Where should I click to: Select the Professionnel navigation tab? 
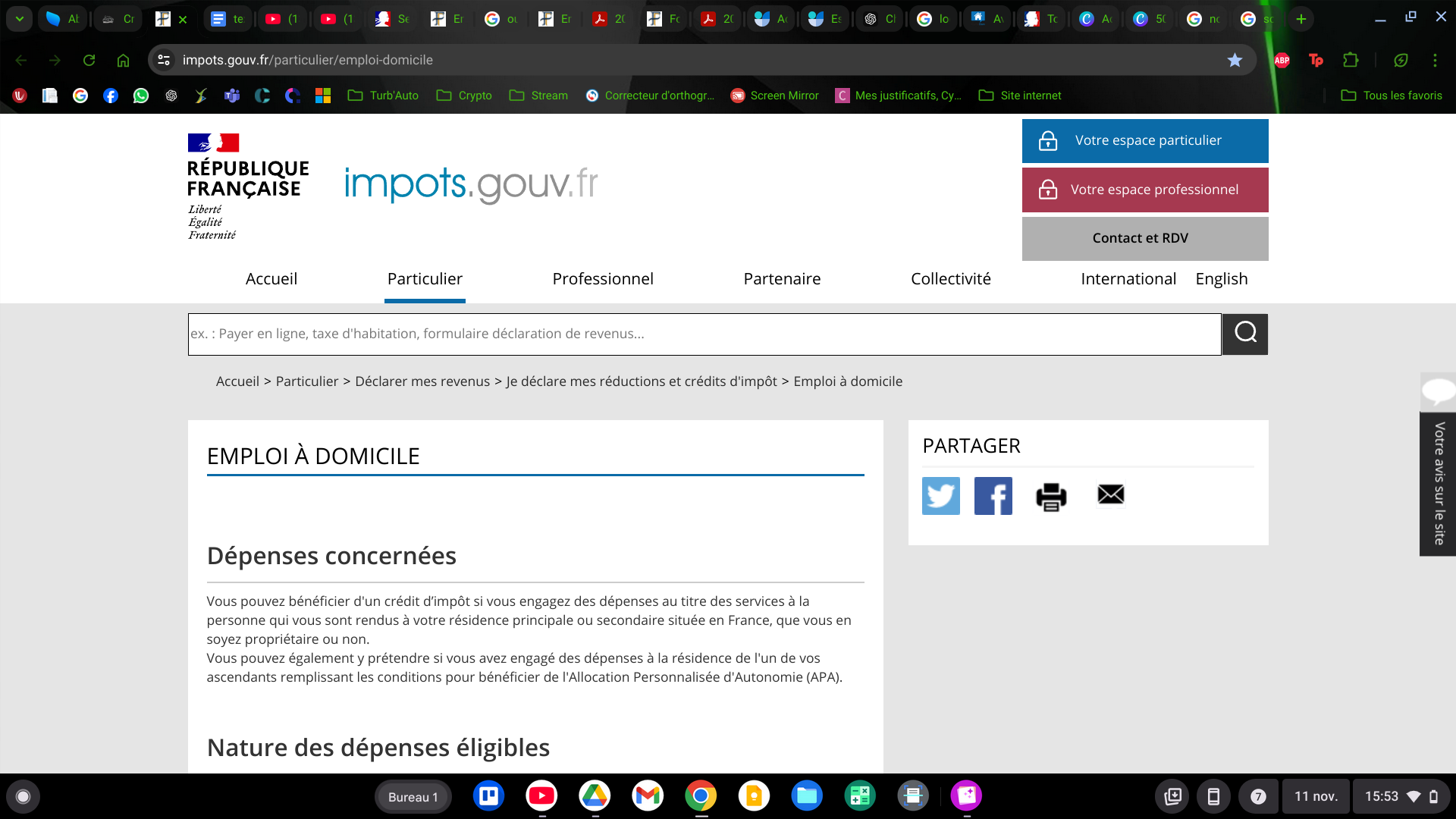click(x=603, y=279)
